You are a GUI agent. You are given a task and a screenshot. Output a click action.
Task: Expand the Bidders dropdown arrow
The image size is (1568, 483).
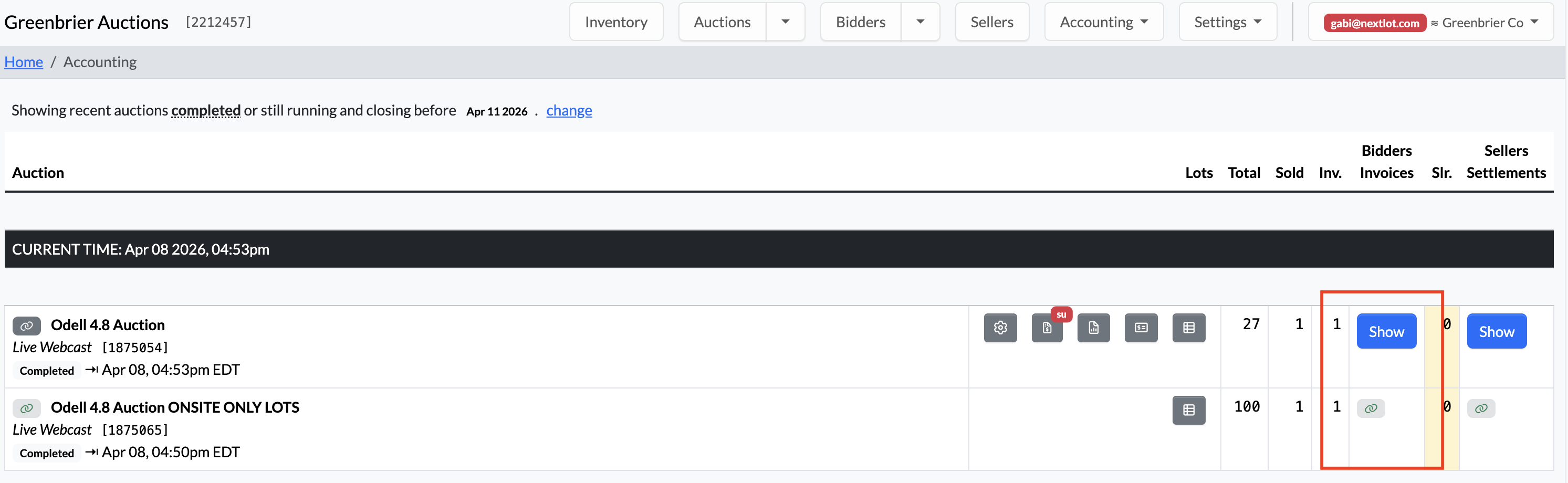pyautogui.click(x=921, y=22)
